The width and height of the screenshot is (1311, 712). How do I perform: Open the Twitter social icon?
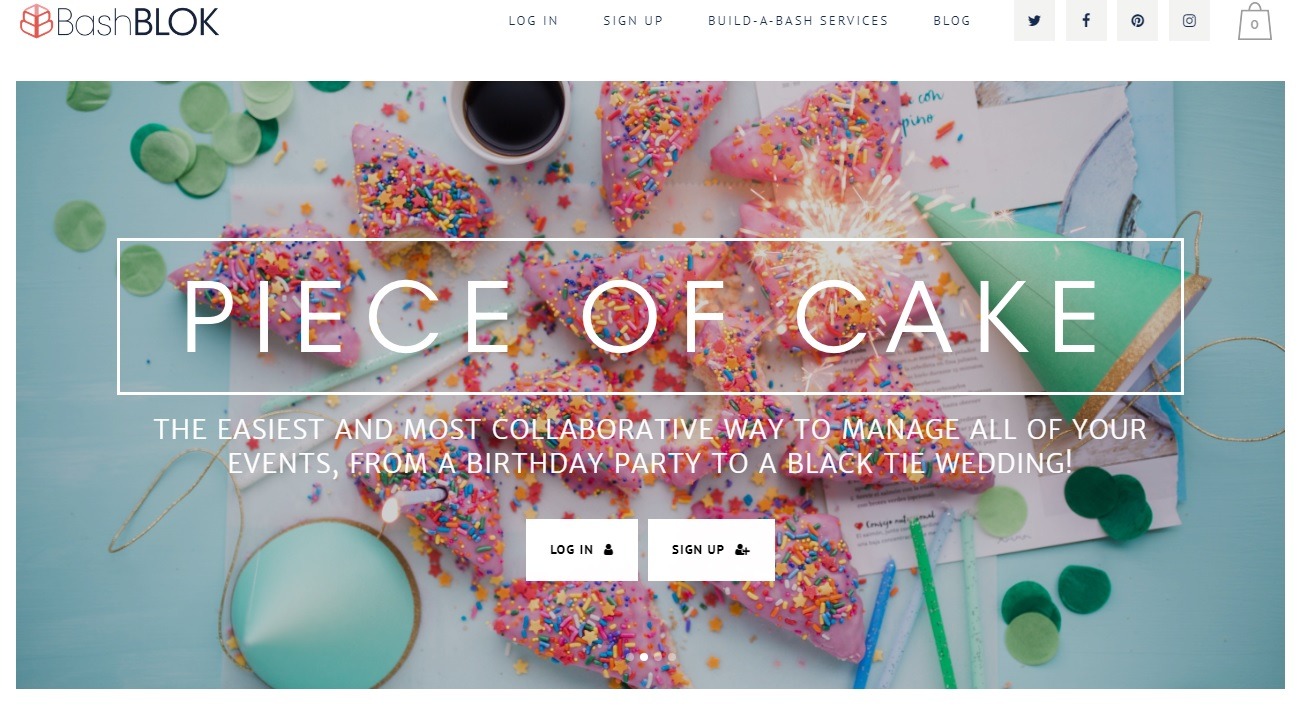(1034, 20)
